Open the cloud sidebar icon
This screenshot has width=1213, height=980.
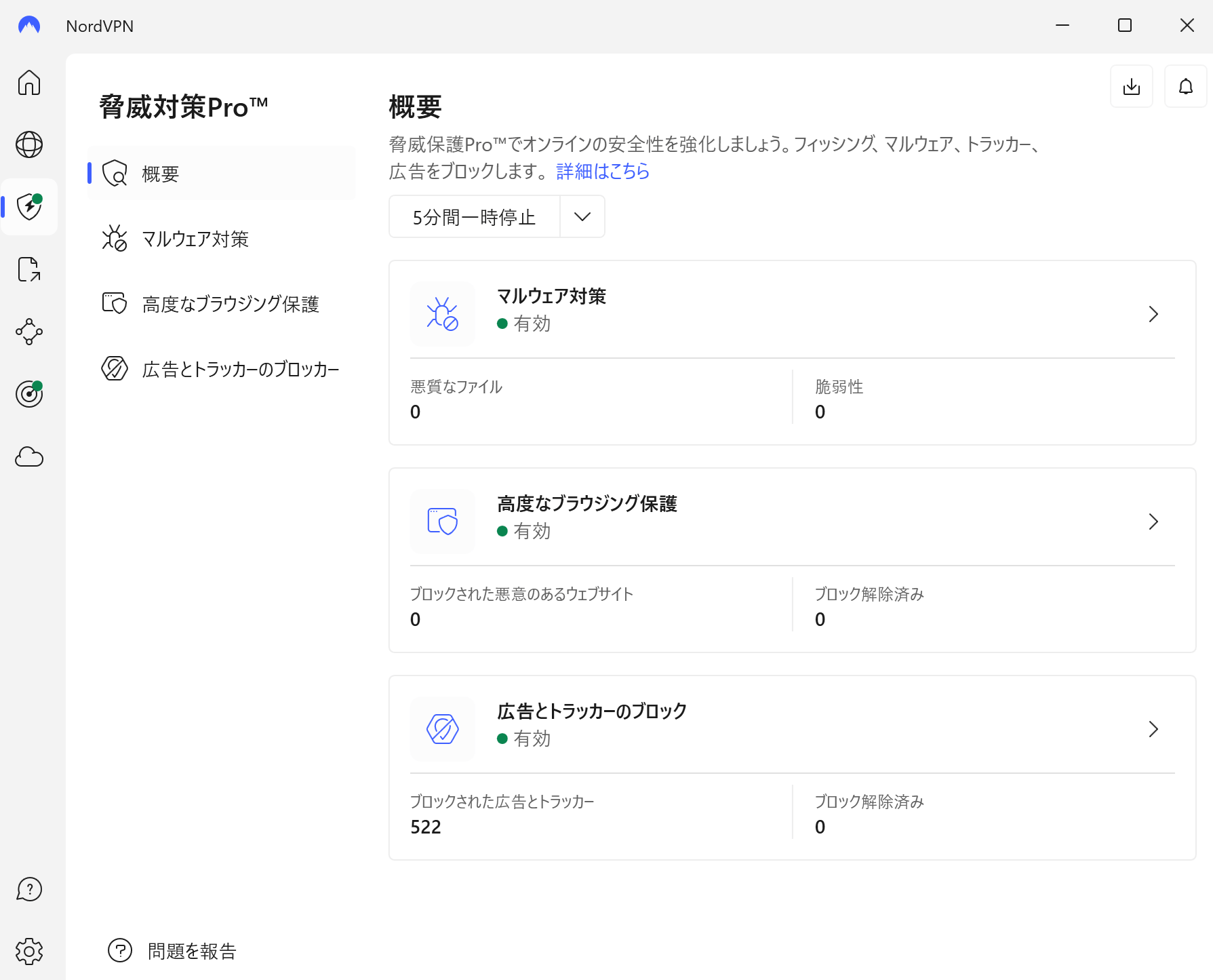point(29,456)
